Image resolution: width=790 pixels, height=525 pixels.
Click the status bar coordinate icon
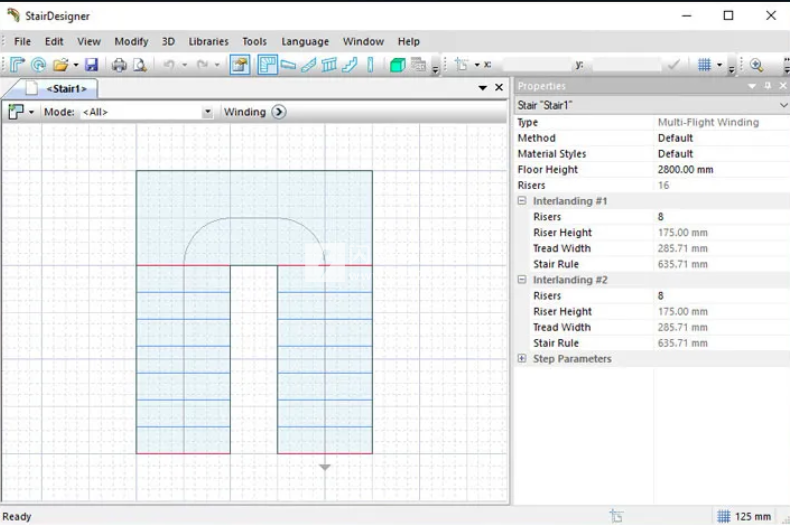coord(617,516)
